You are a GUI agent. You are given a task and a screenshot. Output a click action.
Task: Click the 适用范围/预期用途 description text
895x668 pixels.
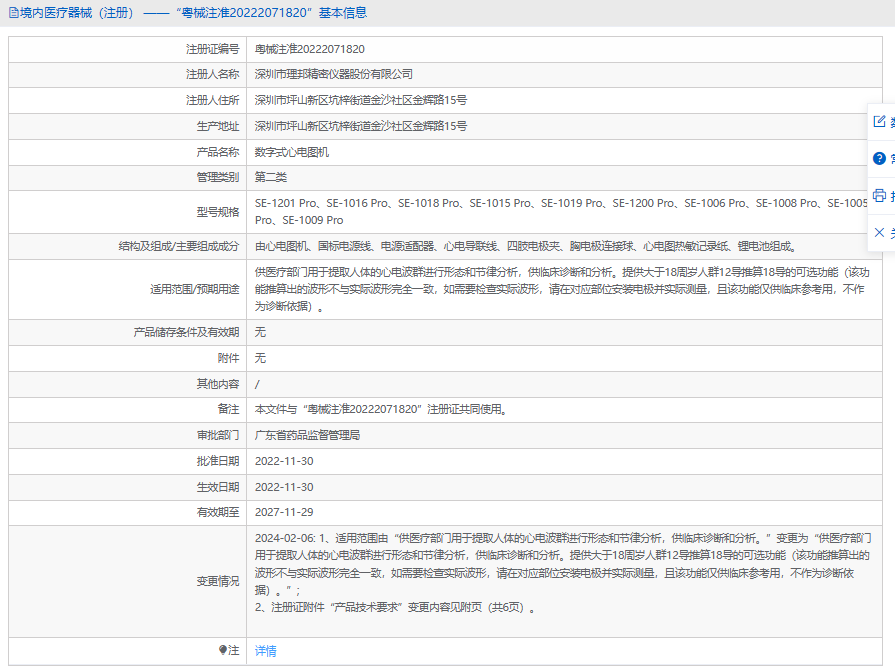pos(560,289)
